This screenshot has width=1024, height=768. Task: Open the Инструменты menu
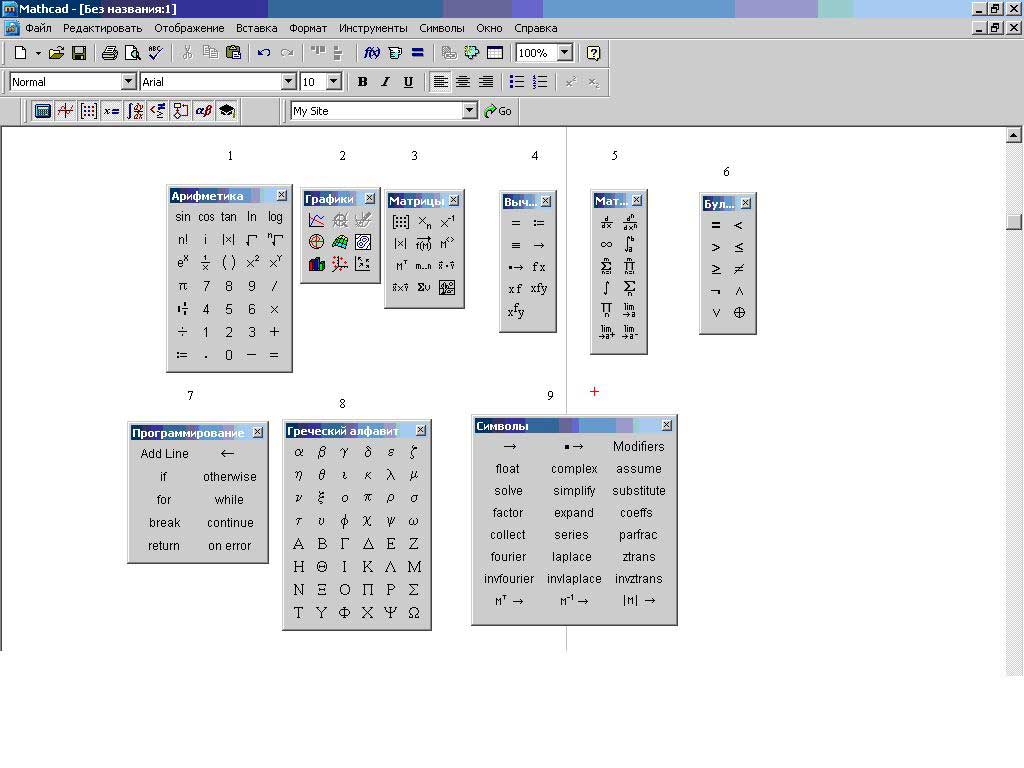click(373, 28)
